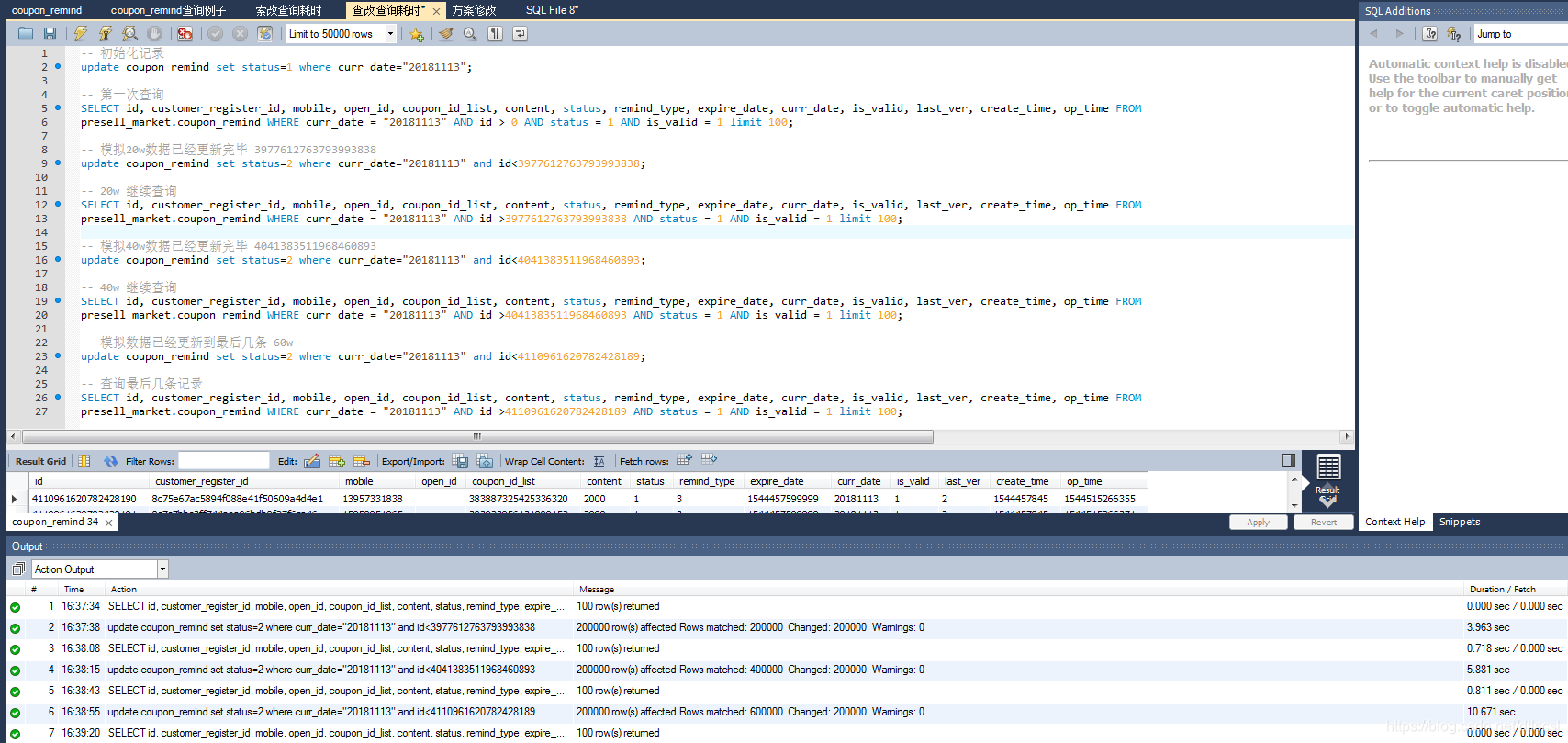Open a SQL script file icon
The image size is (1568, 743).
tap(26, 34)
